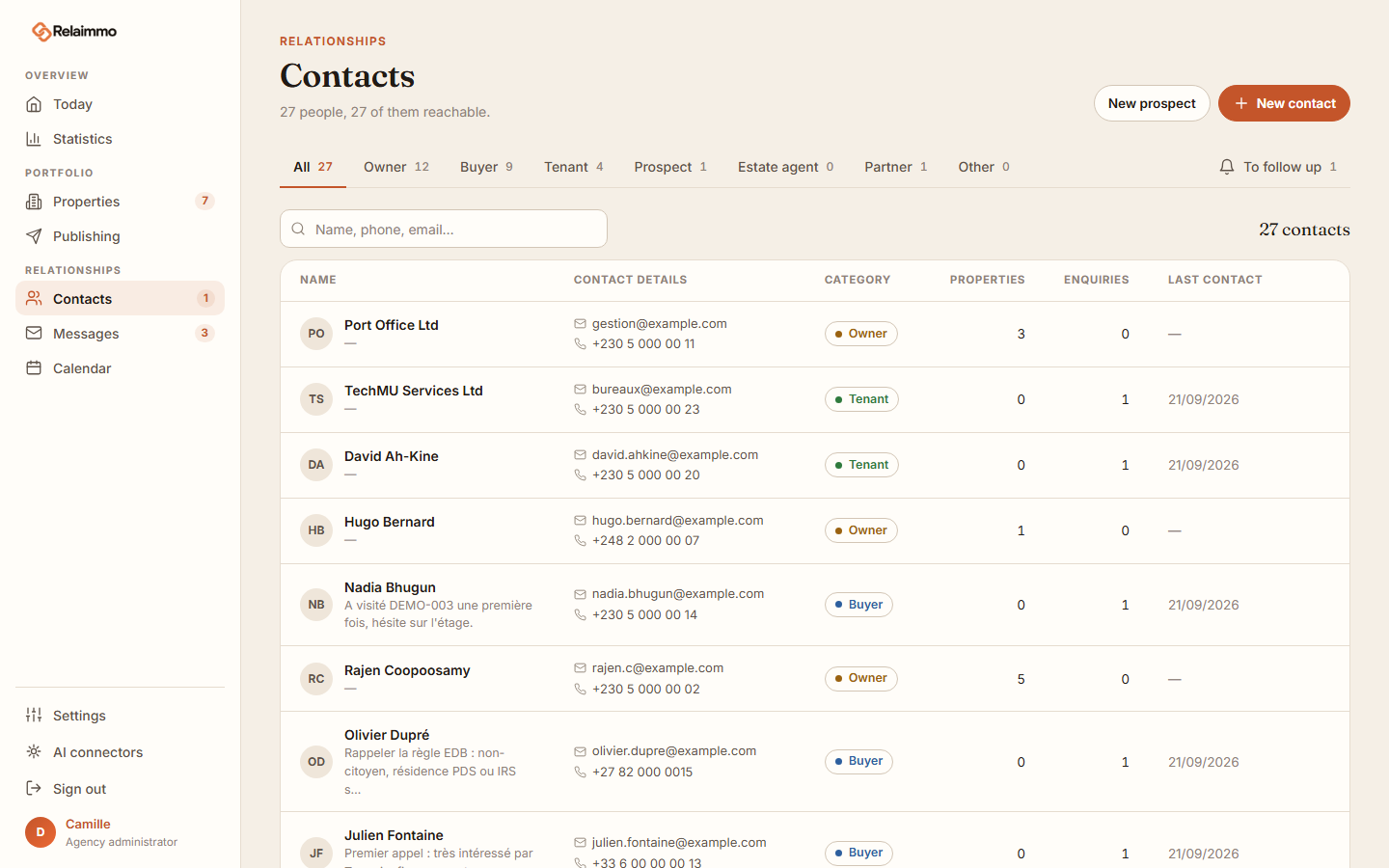Image resolution: width=1389 pixels, height=868 pixels.
Task: Open Settings via its sliders icon
Action: point(34,716)
